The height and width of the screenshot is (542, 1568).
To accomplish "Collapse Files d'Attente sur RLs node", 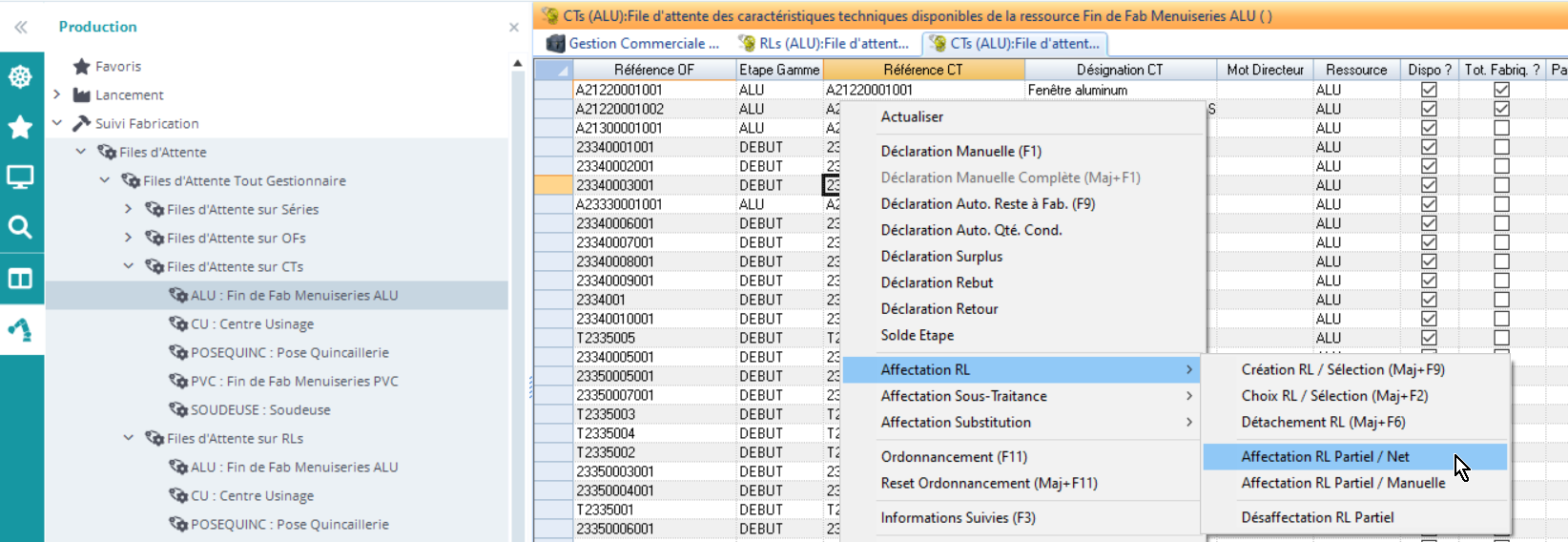I will 129,438.
